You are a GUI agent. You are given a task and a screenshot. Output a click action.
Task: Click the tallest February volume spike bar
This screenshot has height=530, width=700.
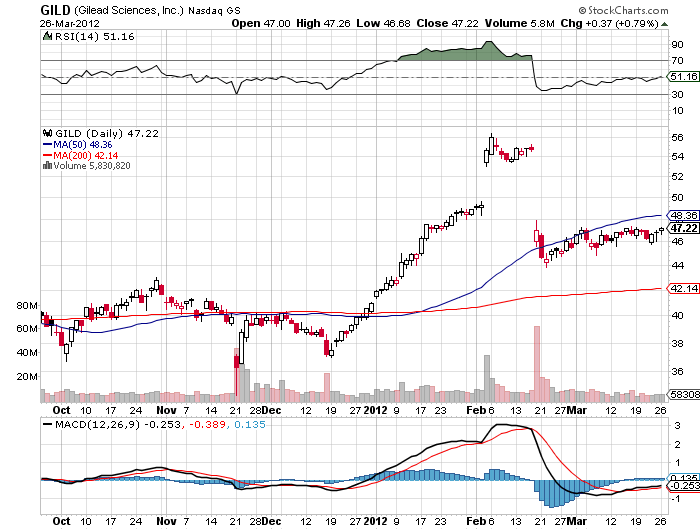(537, 364)
